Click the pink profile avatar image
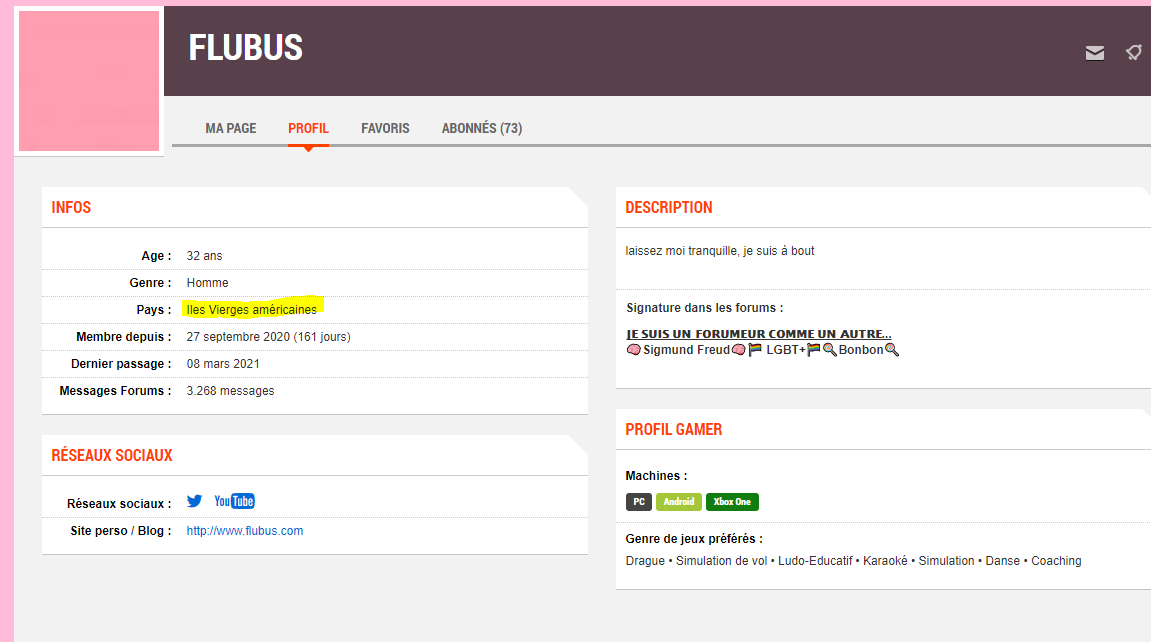The image size is (1151, 642). (x=89, y=82)
